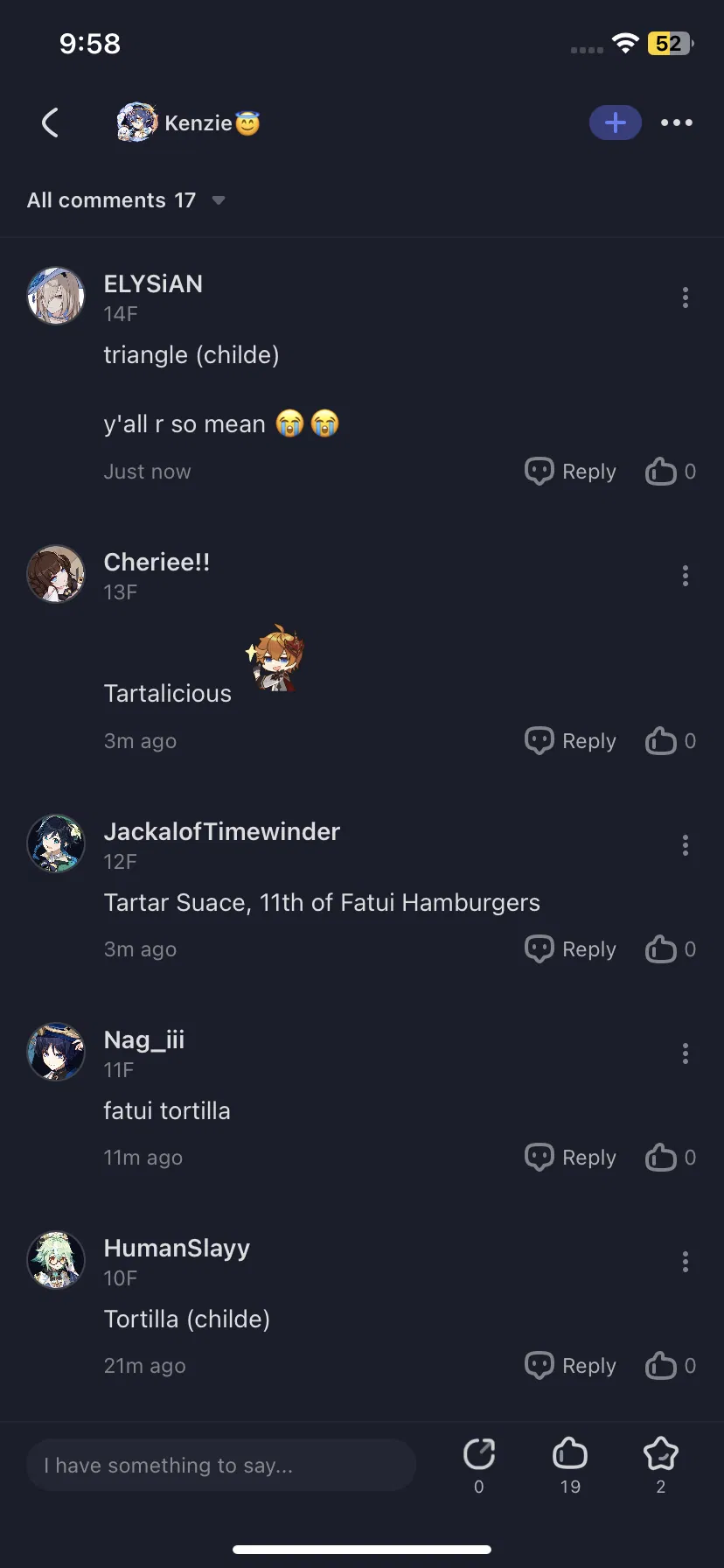Open Cheriee!!'s profile avatar

point(56,575)
